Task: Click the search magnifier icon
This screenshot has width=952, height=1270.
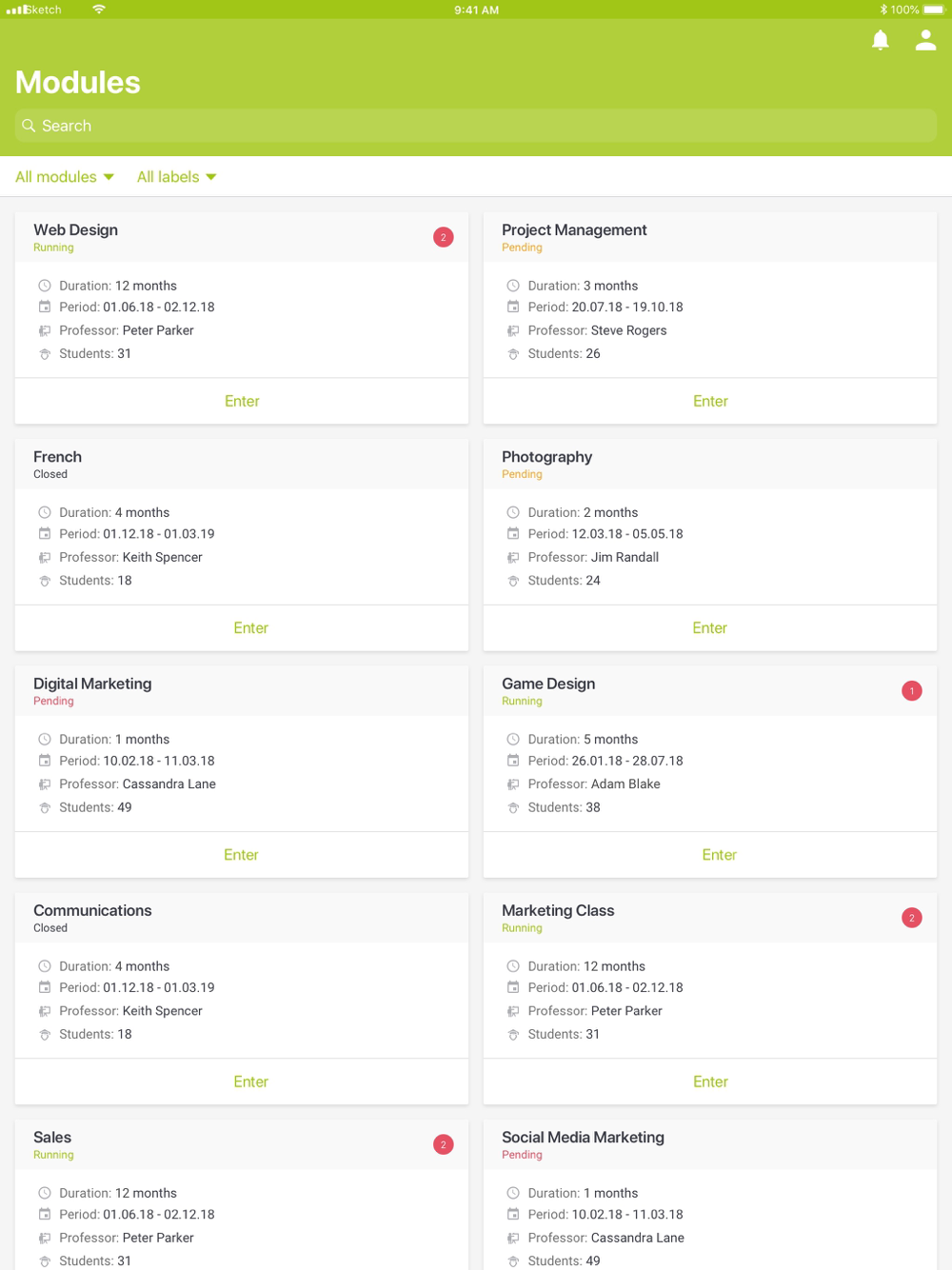Action: tap(29, 126)
